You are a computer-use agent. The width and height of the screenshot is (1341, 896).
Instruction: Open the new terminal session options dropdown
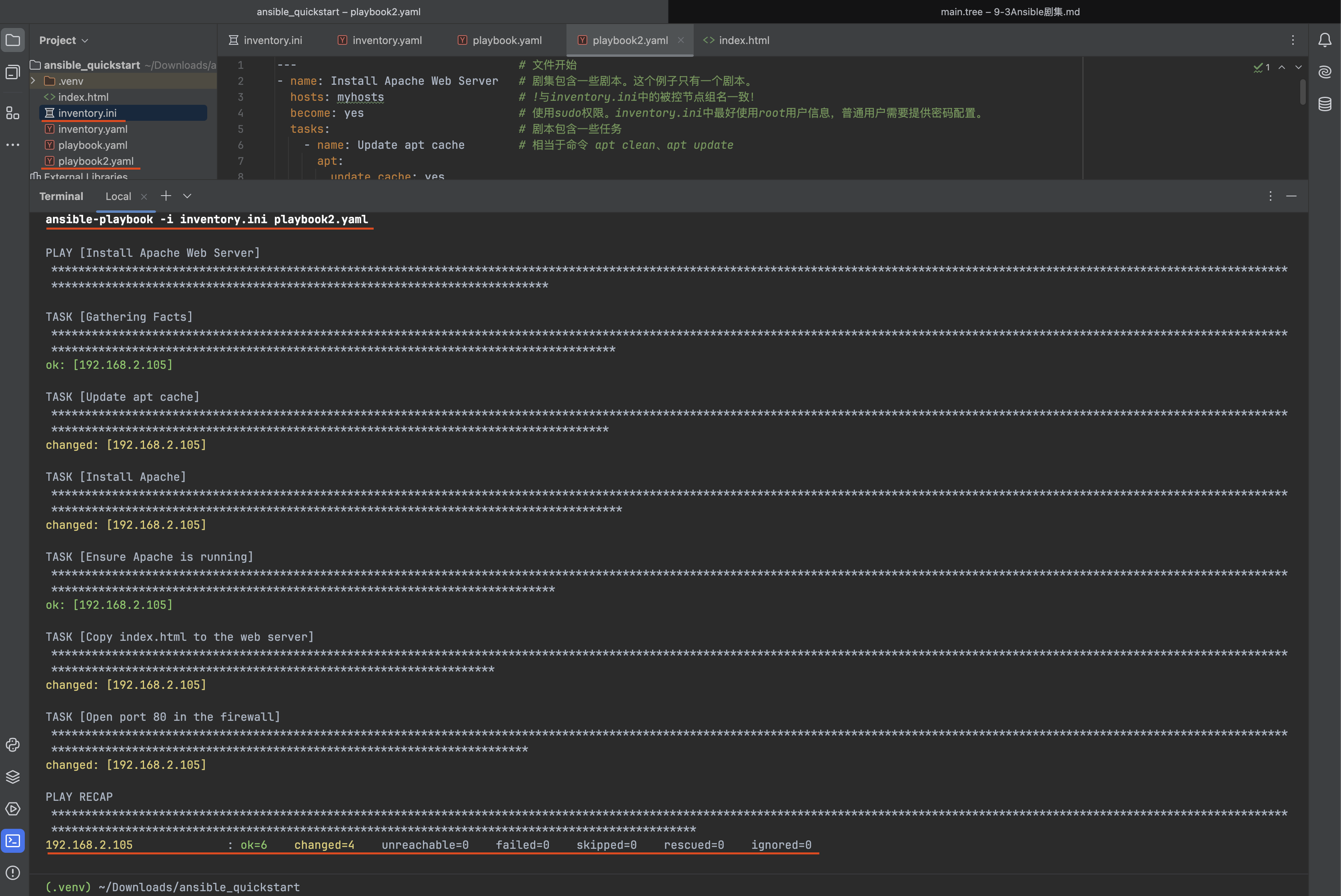[x=187, y=196]
